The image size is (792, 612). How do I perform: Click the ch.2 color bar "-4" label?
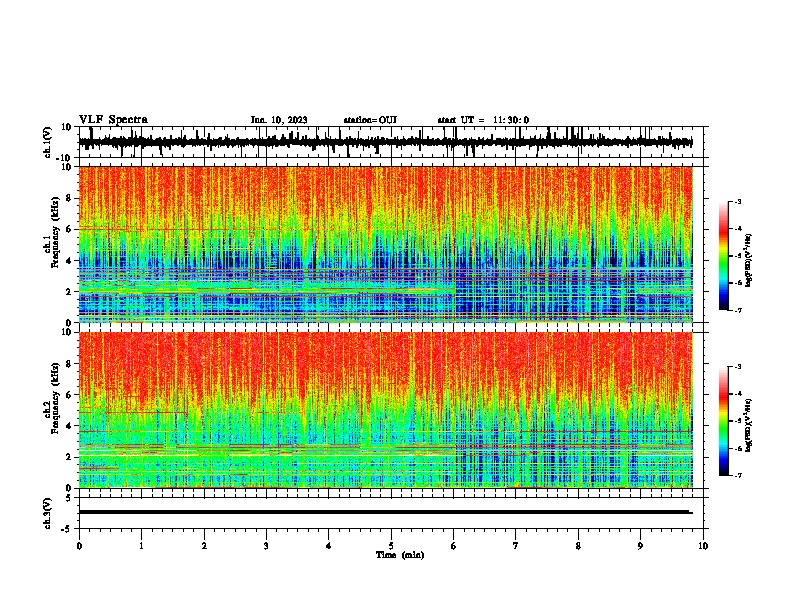(x=738, y=394)
